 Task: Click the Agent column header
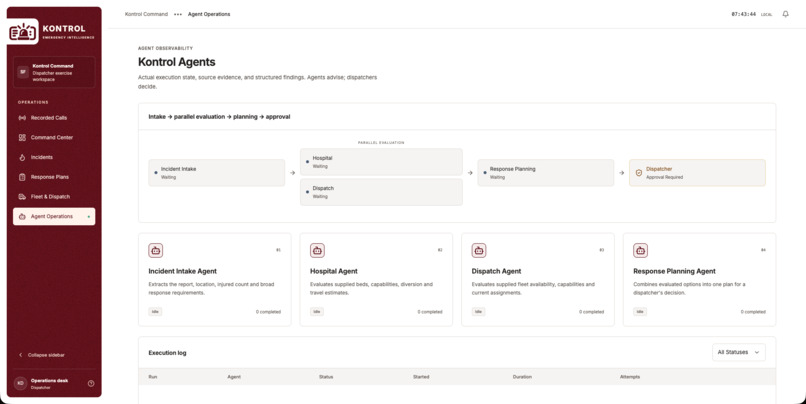click(234, 377)
